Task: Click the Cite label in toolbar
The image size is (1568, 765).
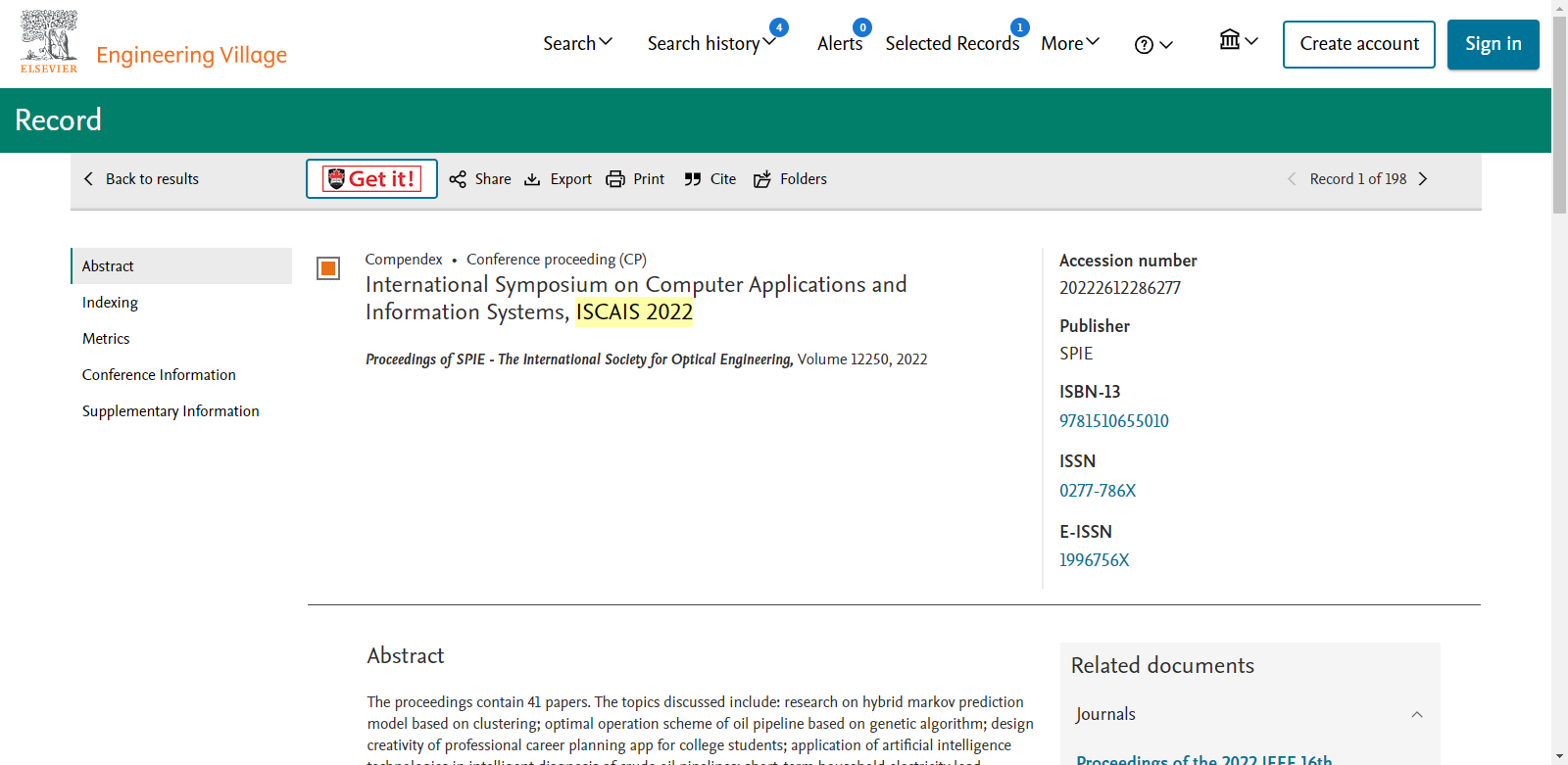Action: coord(723,179)
